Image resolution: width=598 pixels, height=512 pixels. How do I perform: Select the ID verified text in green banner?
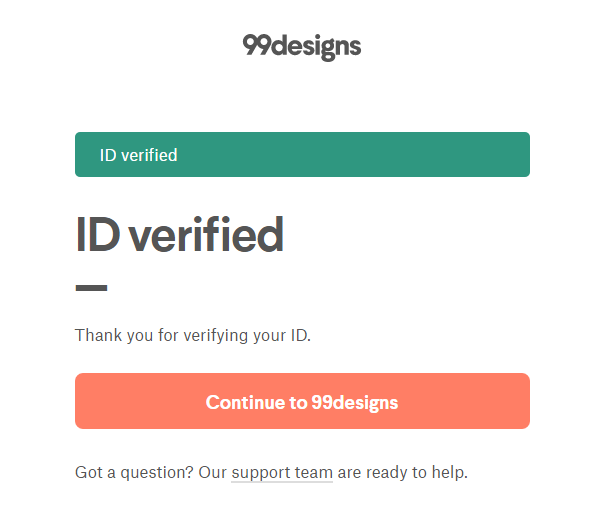(x=138, y=155)
